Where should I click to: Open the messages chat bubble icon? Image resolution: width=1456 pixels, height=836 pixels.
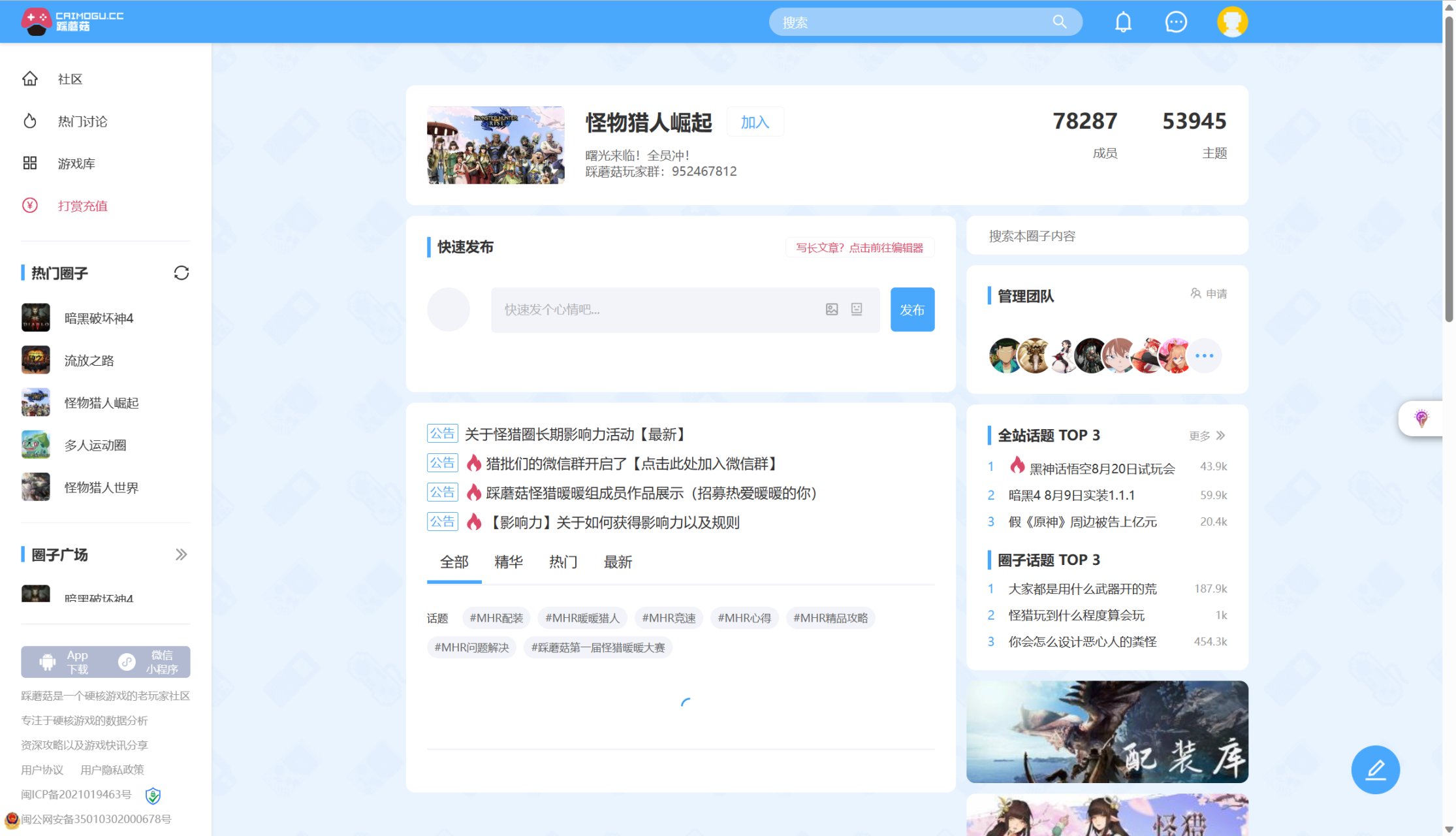click(x=1176, y=22)
